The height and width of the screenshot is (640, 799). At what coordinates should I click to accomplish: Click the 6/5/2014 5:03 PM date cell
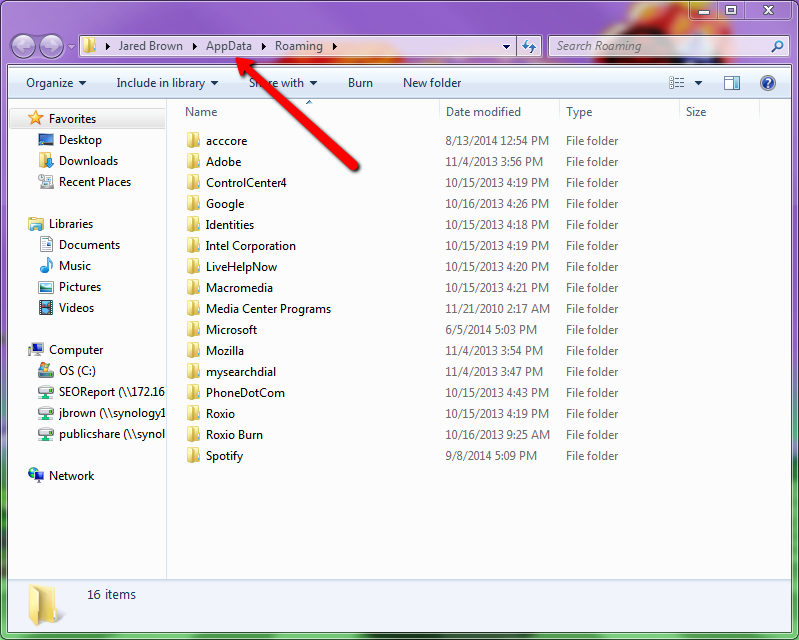[x=491, y=330]
